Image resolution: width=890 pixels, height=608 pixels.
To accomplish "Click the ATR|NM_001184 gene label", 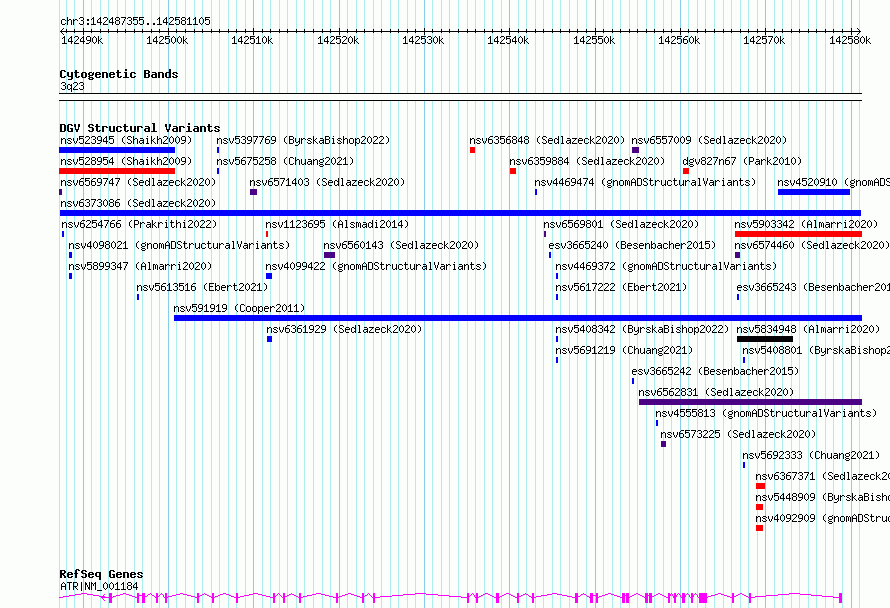I will [99, 586].
